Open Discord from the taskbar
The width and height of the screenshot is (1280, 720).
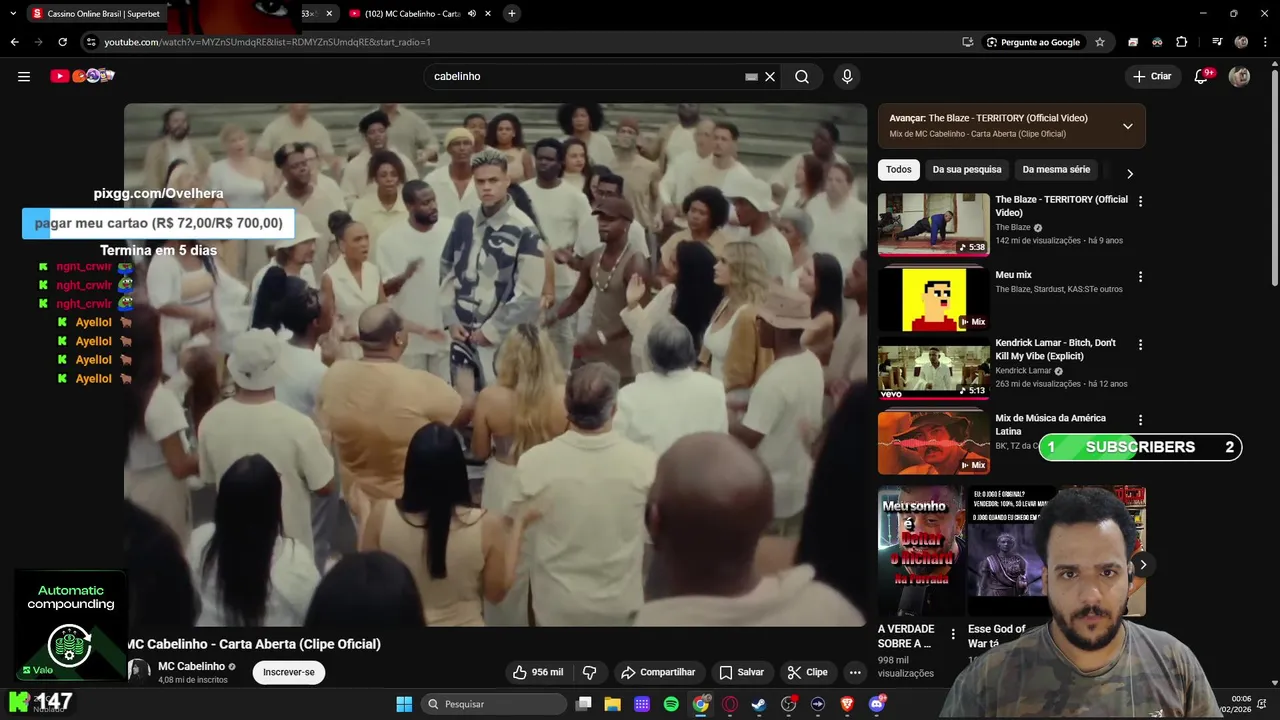coord(876,704)
